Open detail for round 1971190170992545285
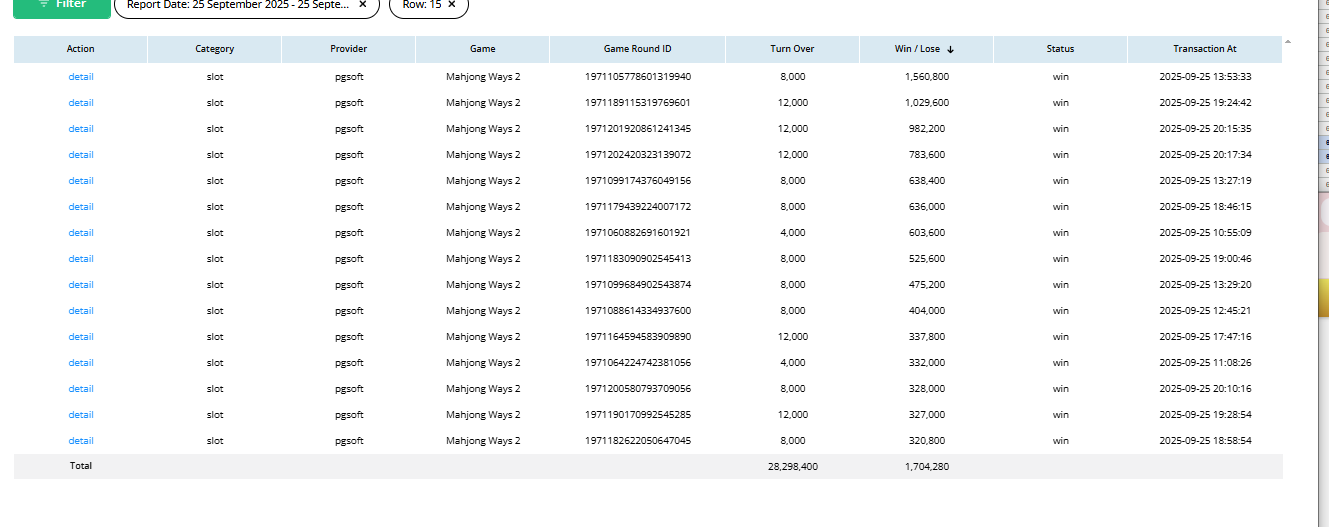This screenshot has width=1329, height=527. [x=81, y=414]
